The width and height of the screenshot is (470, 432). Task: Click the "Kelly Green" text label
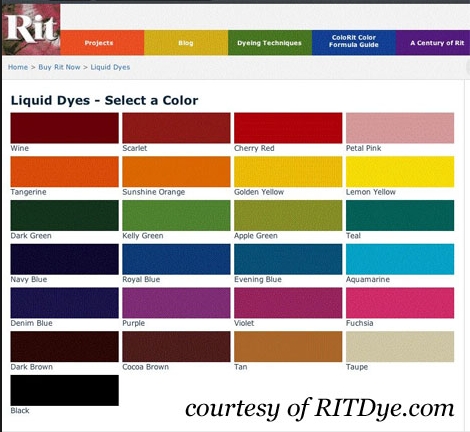[x=143, y=236]
